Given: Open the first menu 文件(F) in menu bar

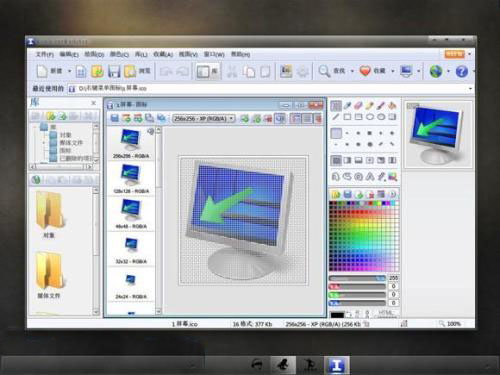Looking at the screenshot, I should click(44, 54).
